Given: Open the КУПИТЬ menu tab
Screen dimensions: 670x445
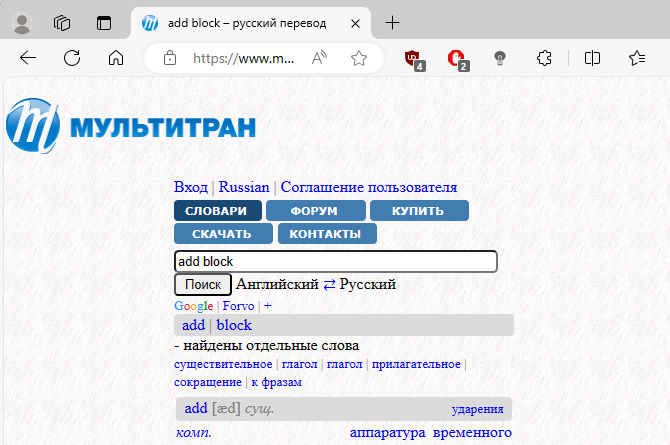Looking at the screenshot, I should coord(419,211).
